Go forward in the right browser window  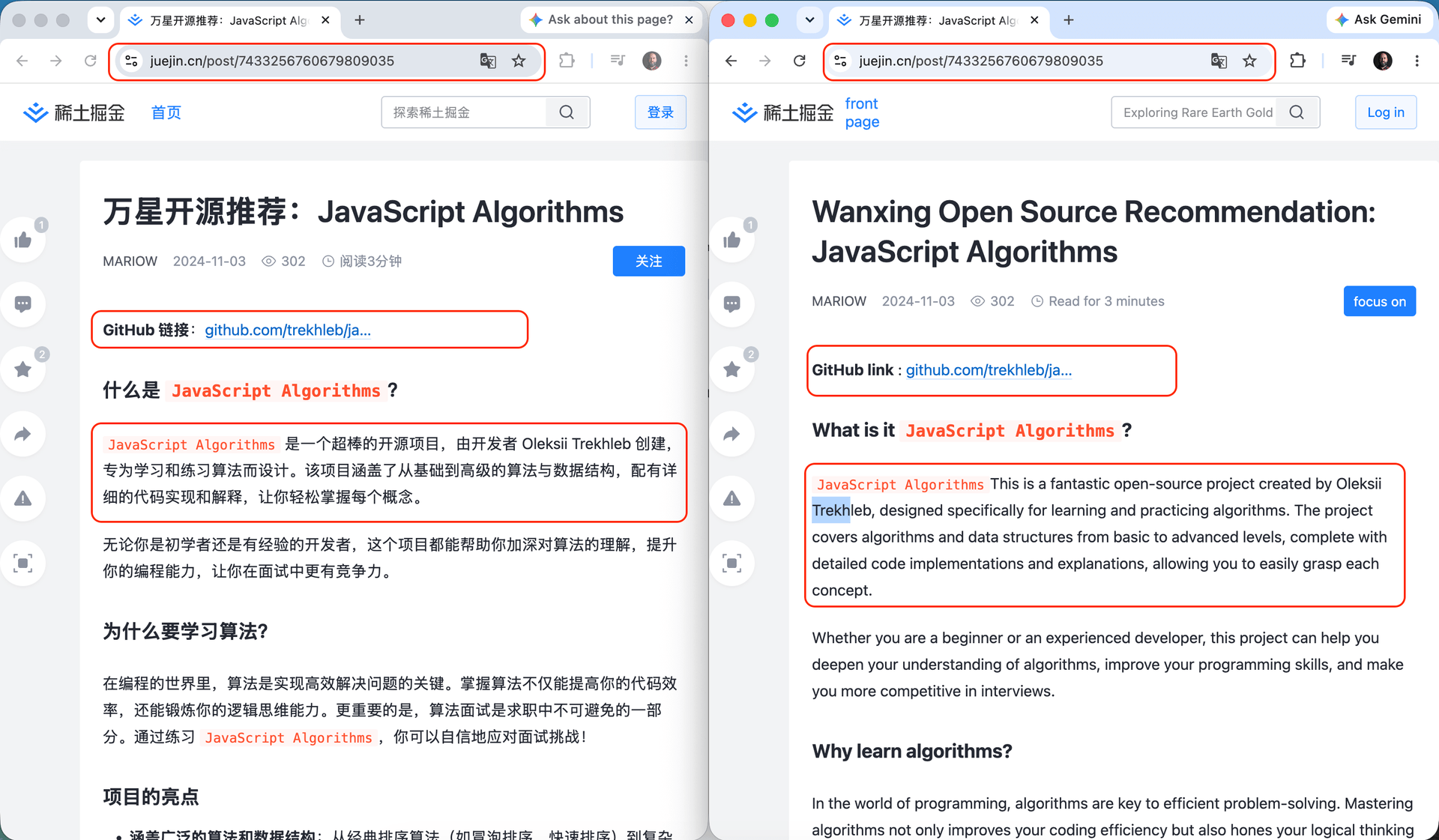point(765,61)
